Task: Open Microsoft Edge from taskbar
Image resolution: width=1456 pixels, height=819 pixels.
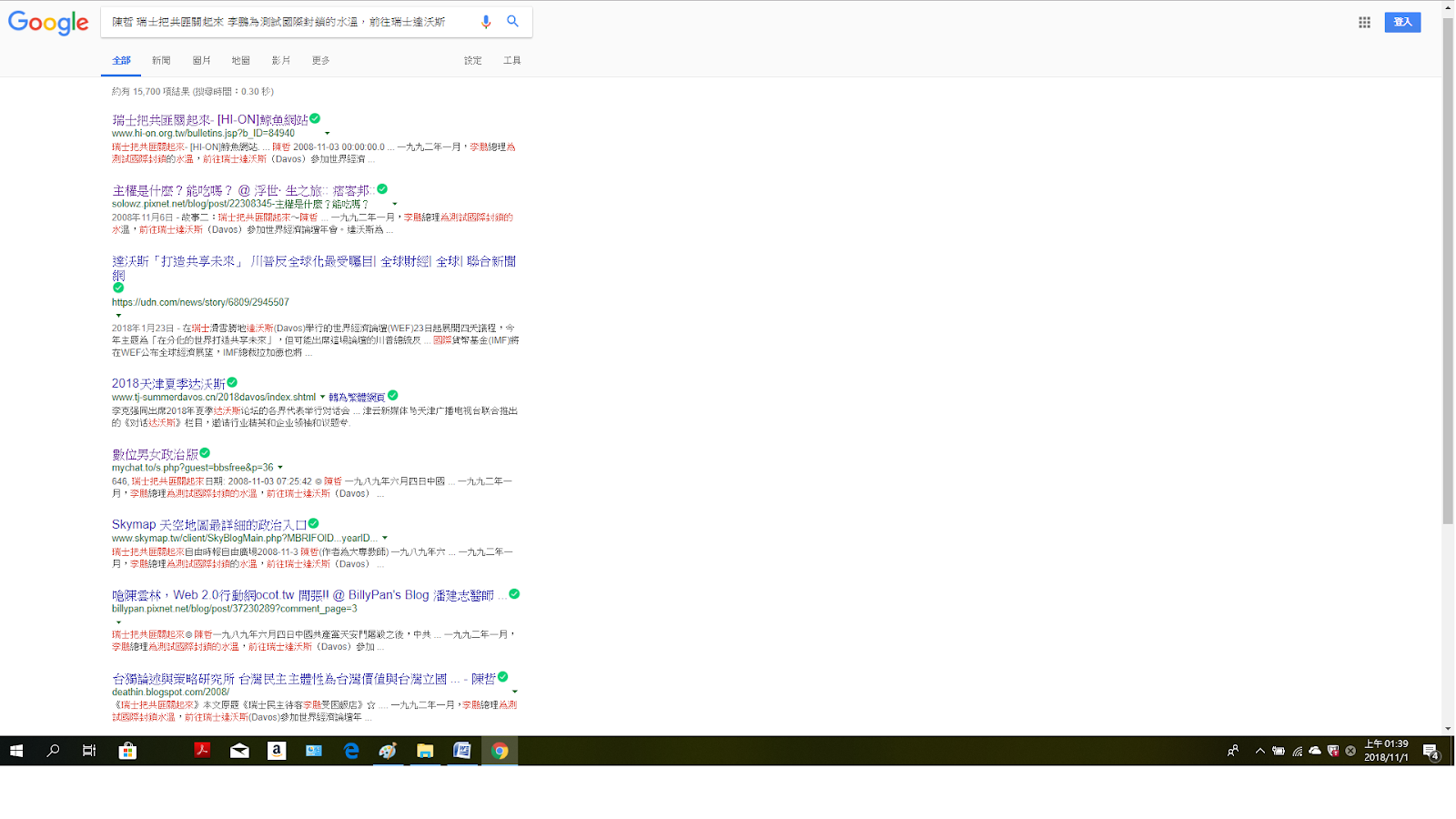Action: click(x=351, y=751)
